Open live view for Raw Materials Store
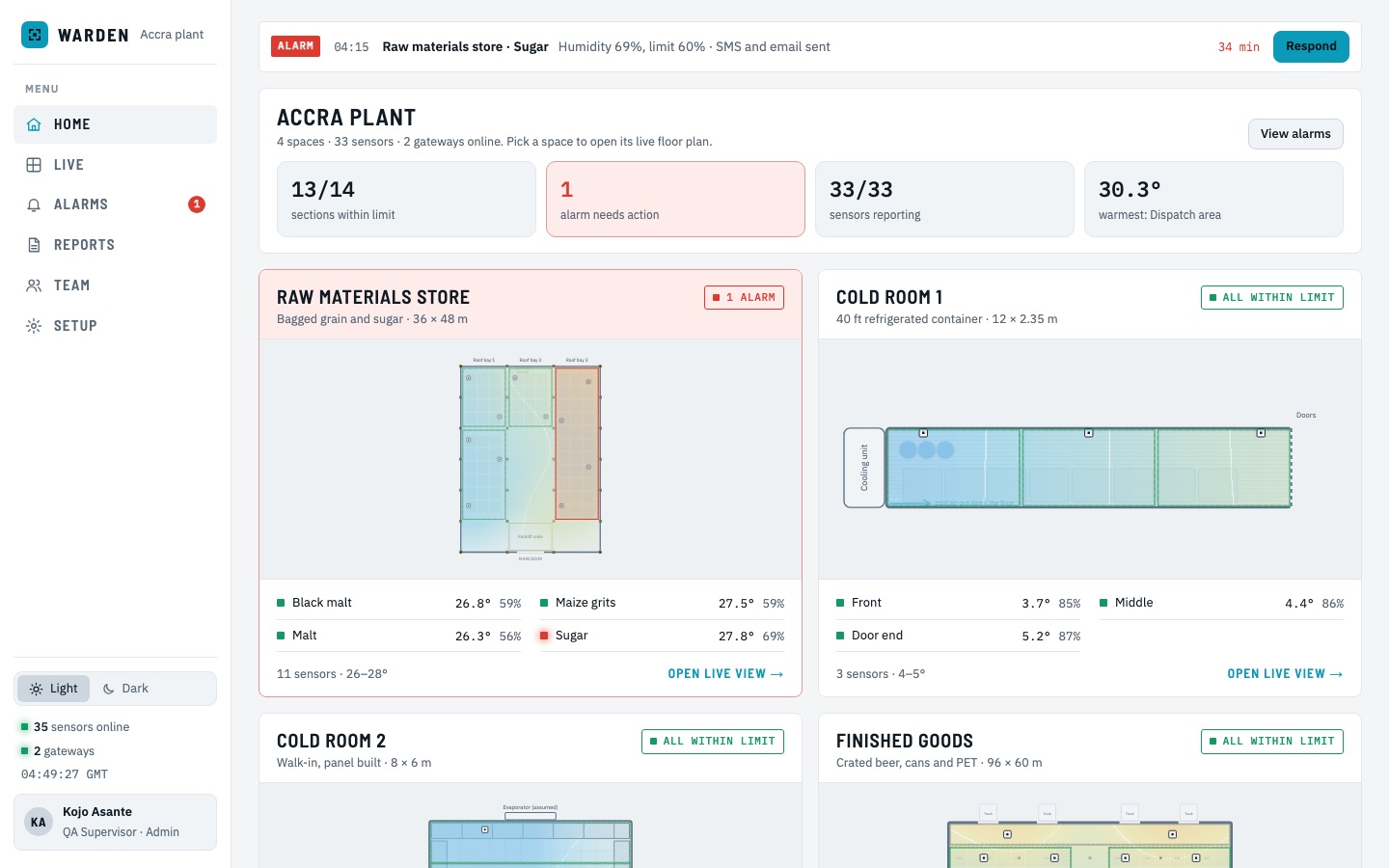1389x868 pixels. [x=726, y=674]
